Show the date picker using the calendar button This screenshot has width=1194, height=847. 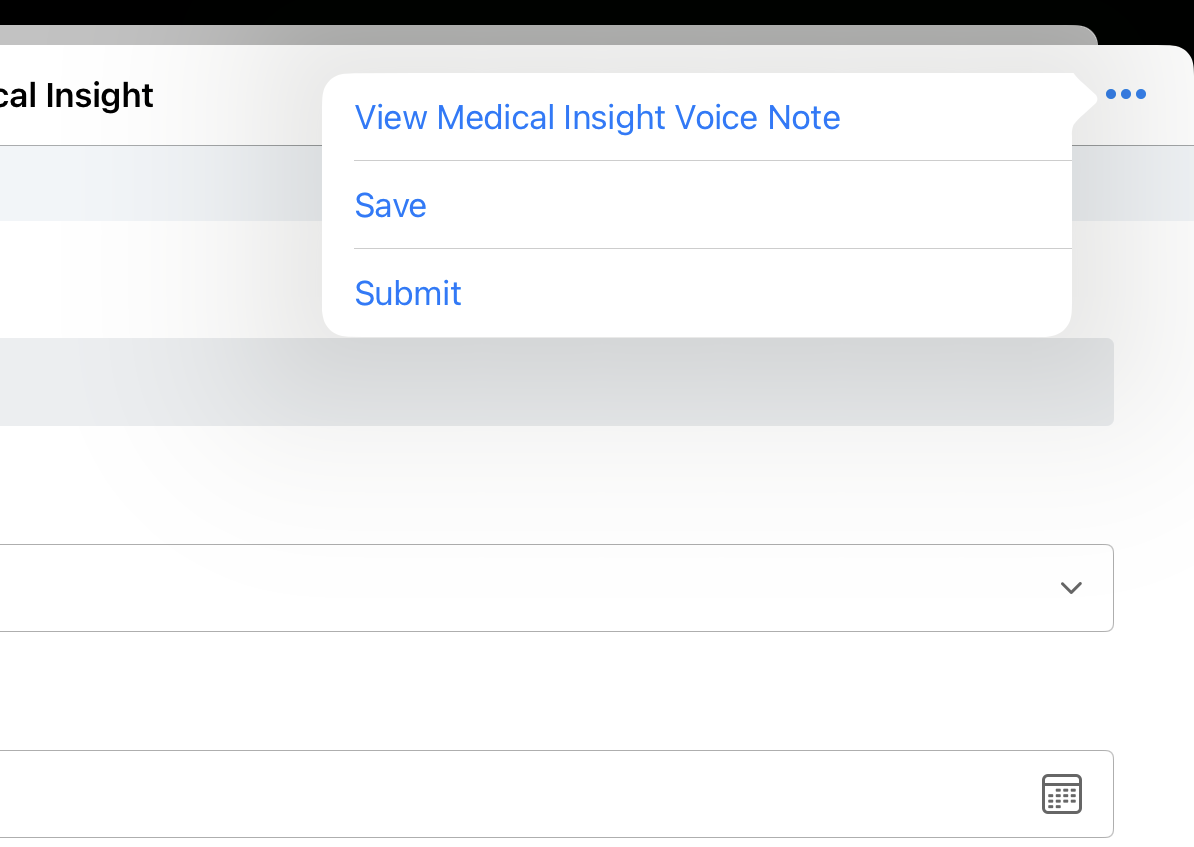[1062, 794]
